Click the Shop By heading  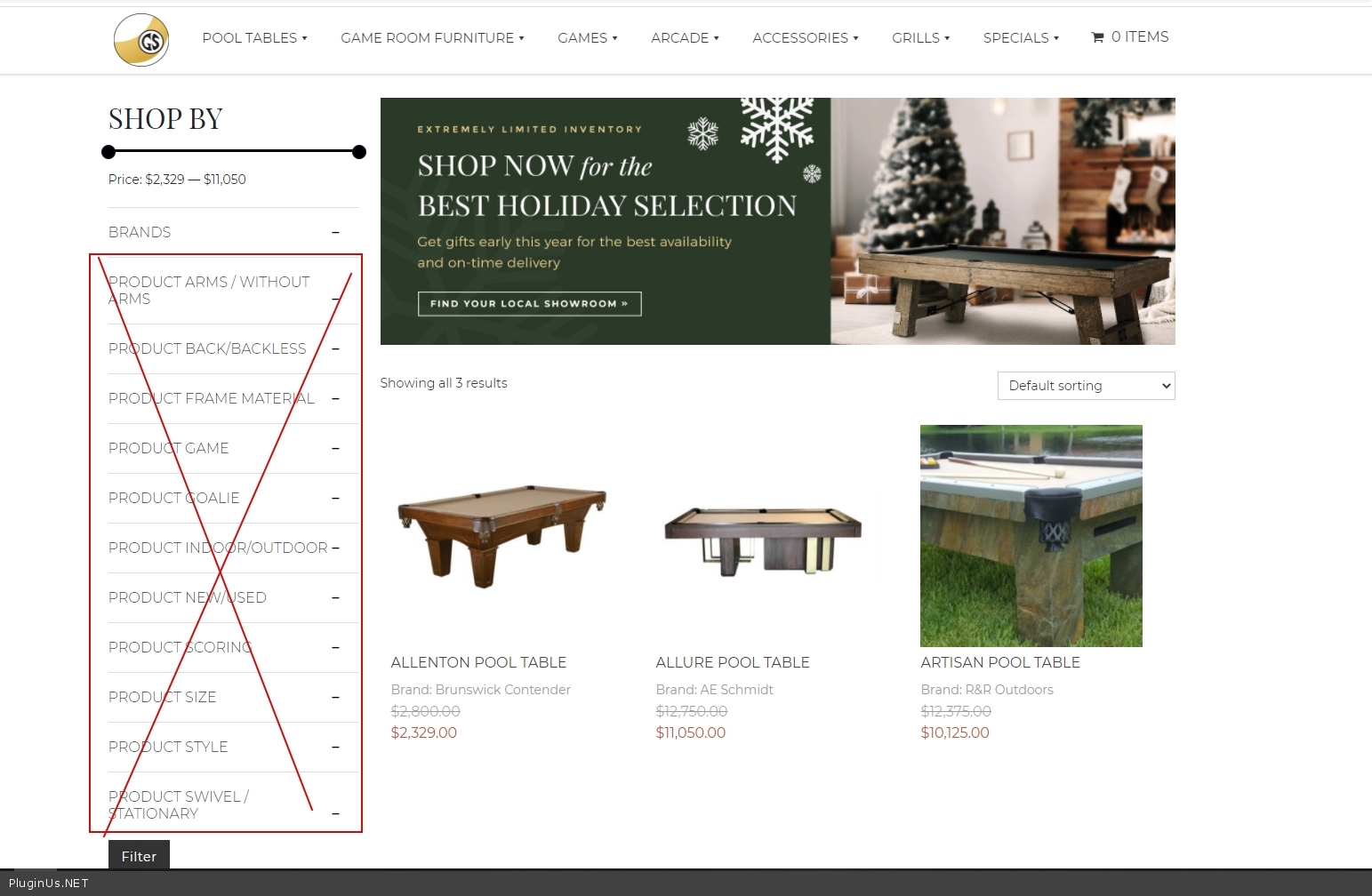point(165,119)
